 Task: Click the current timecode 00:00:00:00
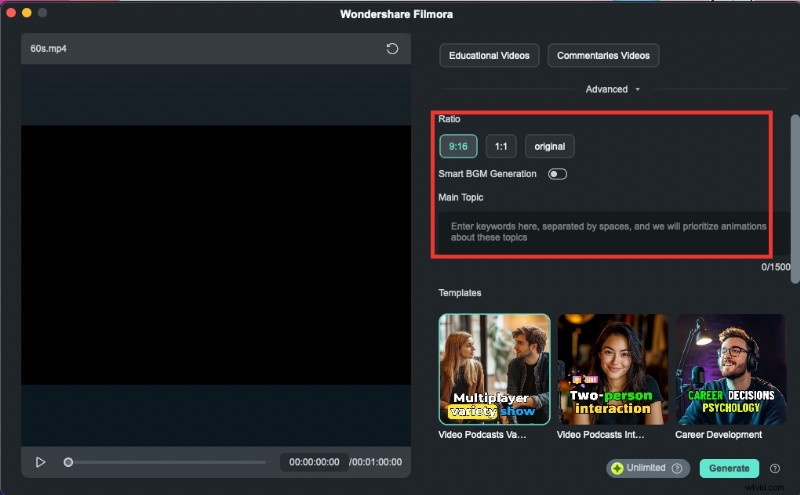314,462
